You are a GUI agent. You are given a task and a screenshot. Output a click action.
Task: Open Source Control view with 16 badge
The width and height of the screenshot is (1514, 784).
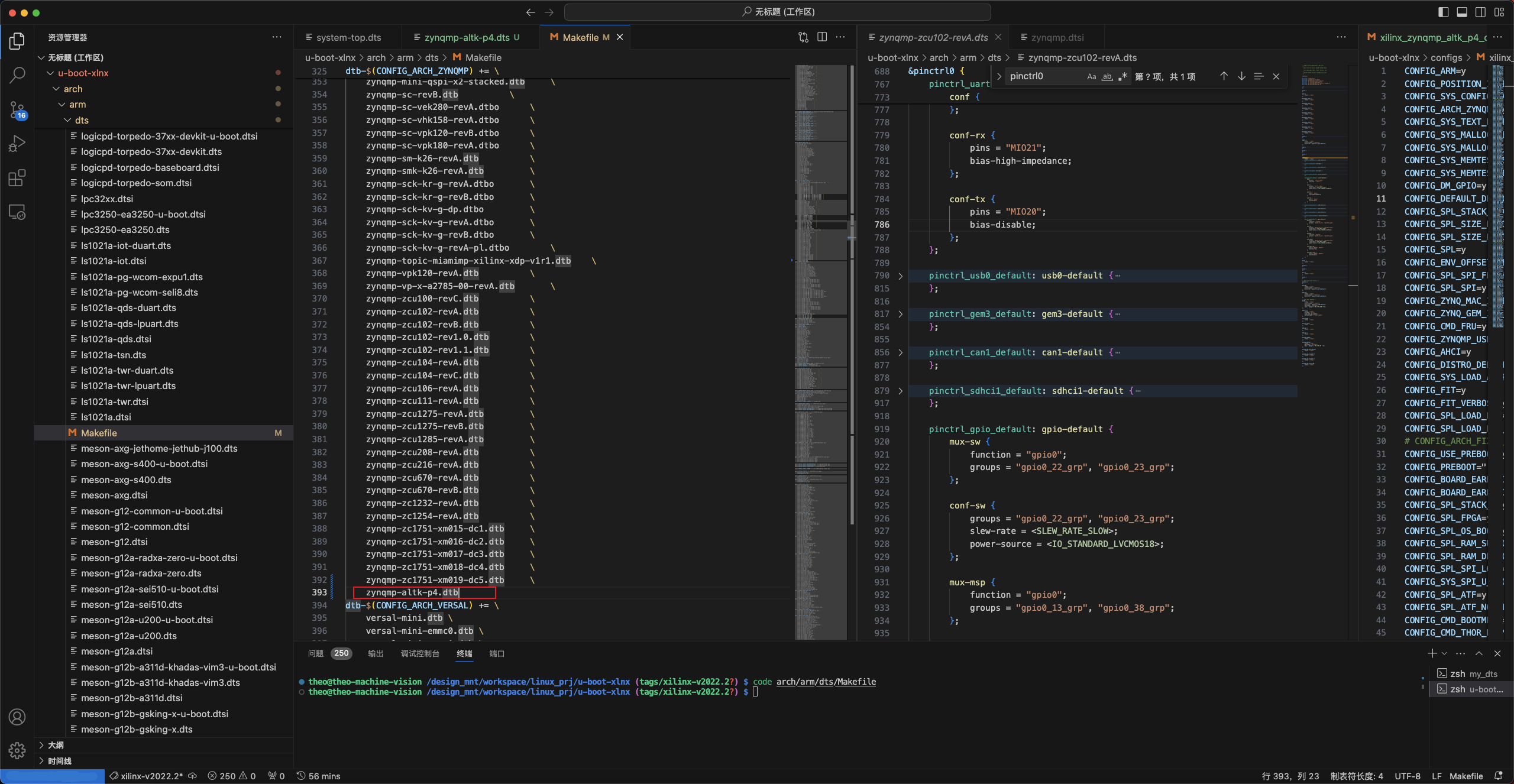point(17,109)
